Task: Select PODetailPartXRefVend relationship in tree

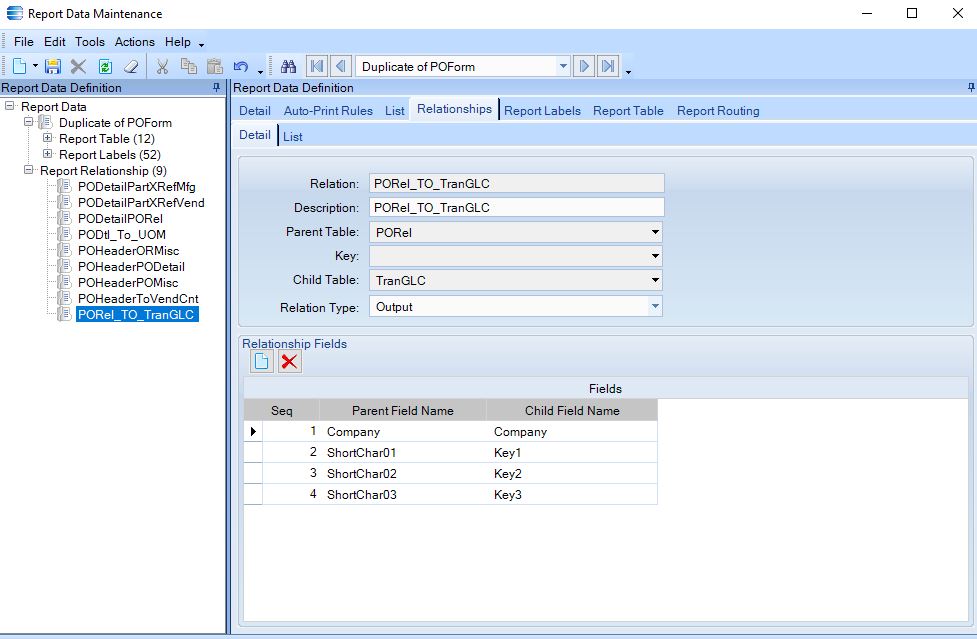Action: 141,202
